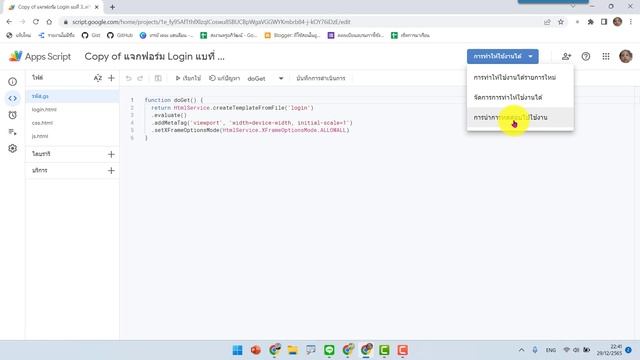
Task: Open the login.html file
Action: point(72,109)
